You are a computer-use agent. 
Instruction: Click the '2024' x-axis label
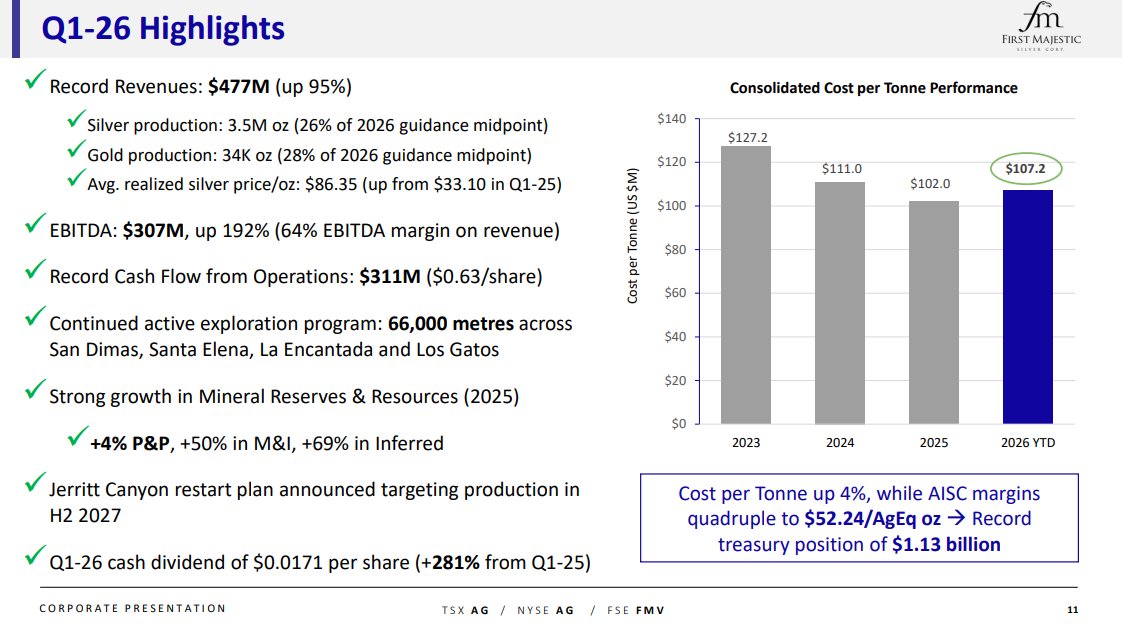tap(840, 443)
